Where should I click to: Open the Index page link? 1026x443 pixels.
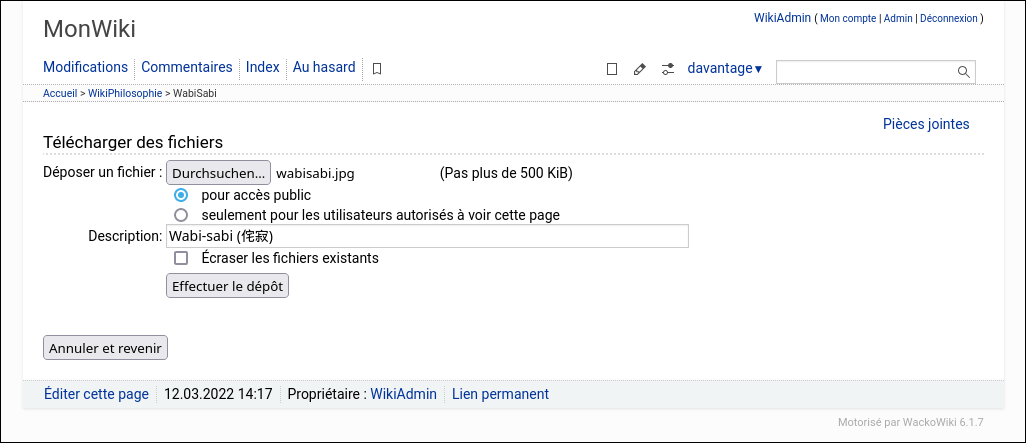click(x=263, y=67)
